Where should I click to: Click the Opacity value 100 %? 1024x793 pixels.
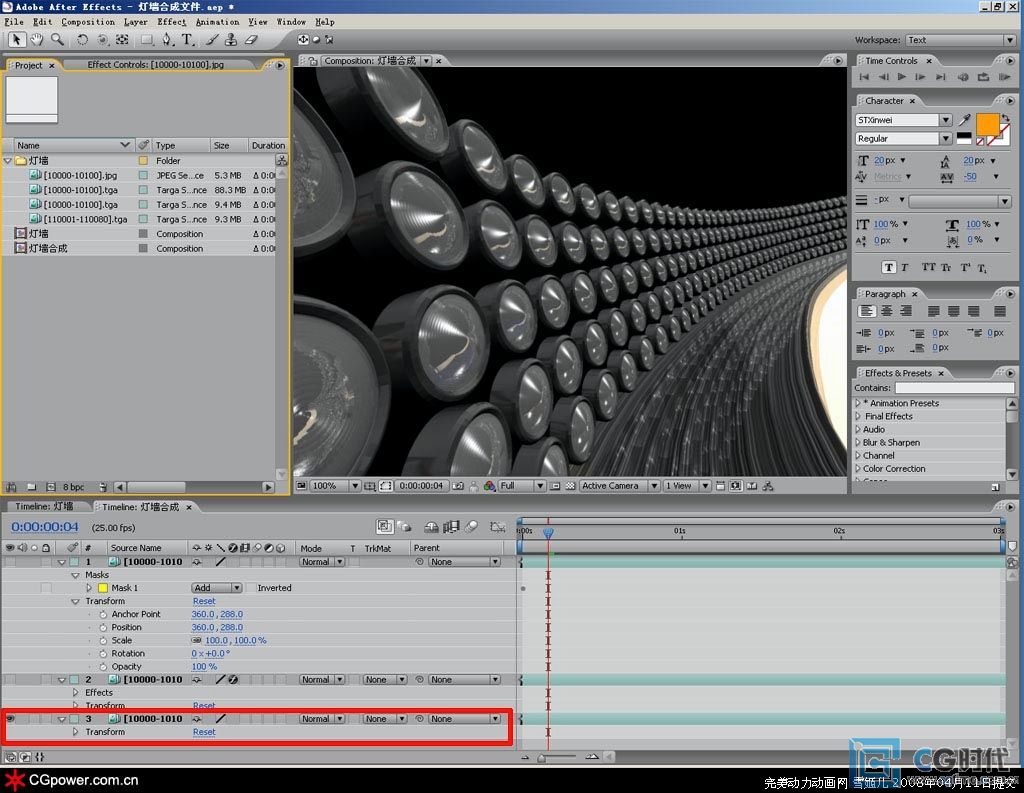coord(204,666)
